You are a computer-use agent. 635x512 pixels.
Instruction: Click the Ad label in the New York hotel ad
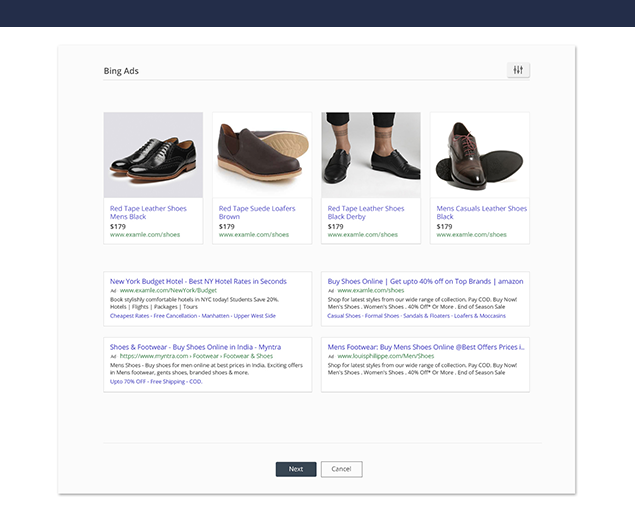point(113,291)
